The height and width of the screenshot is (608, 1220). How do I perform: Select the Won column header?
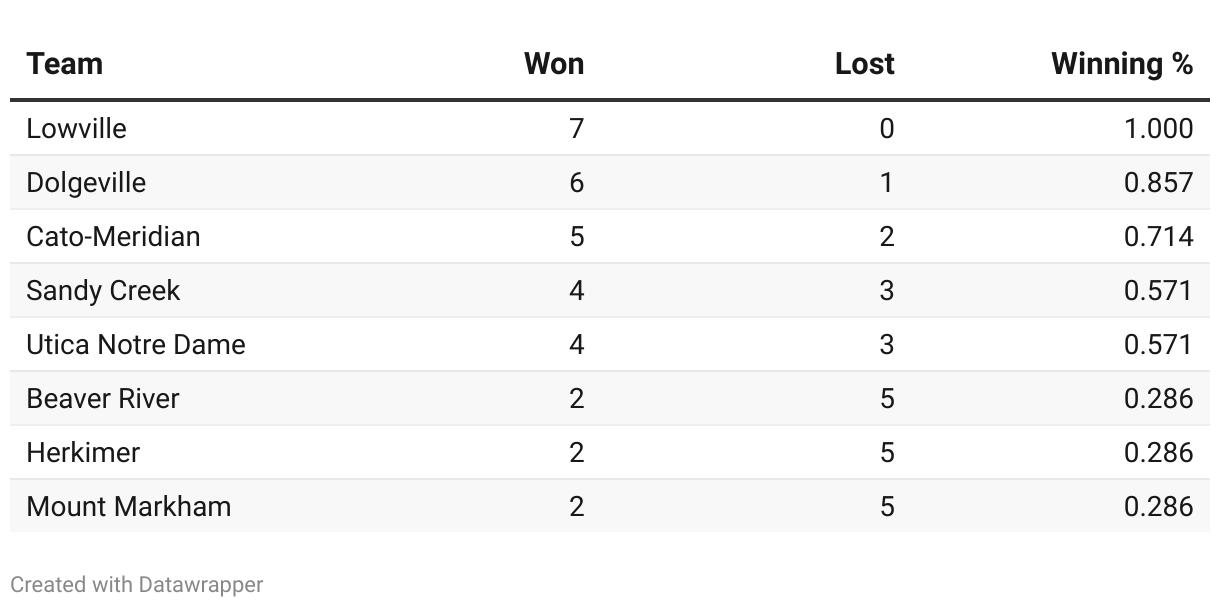click(554, 64)
